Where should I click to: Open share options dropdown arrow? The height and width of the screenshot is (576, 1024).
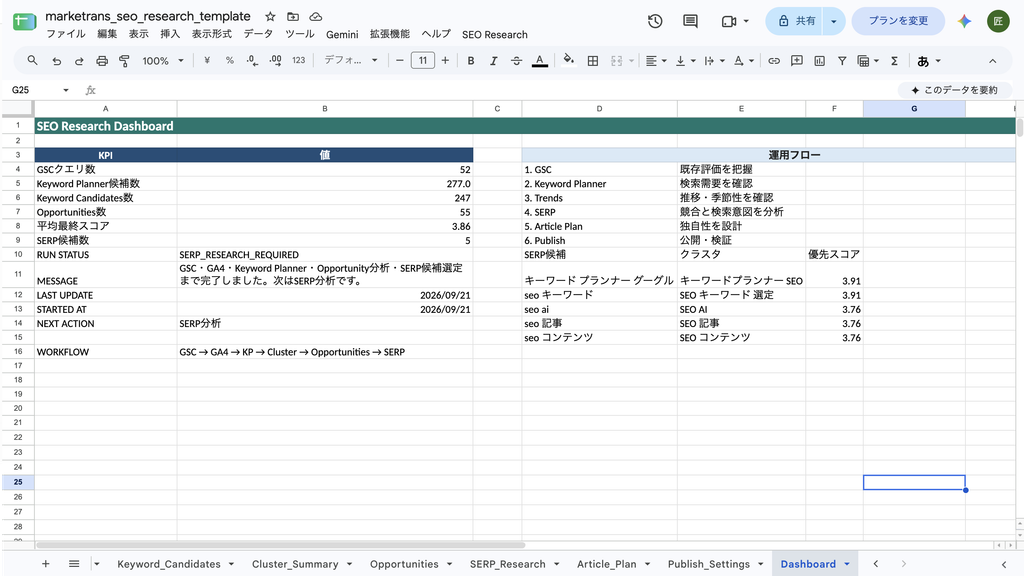tap(834, 21)
